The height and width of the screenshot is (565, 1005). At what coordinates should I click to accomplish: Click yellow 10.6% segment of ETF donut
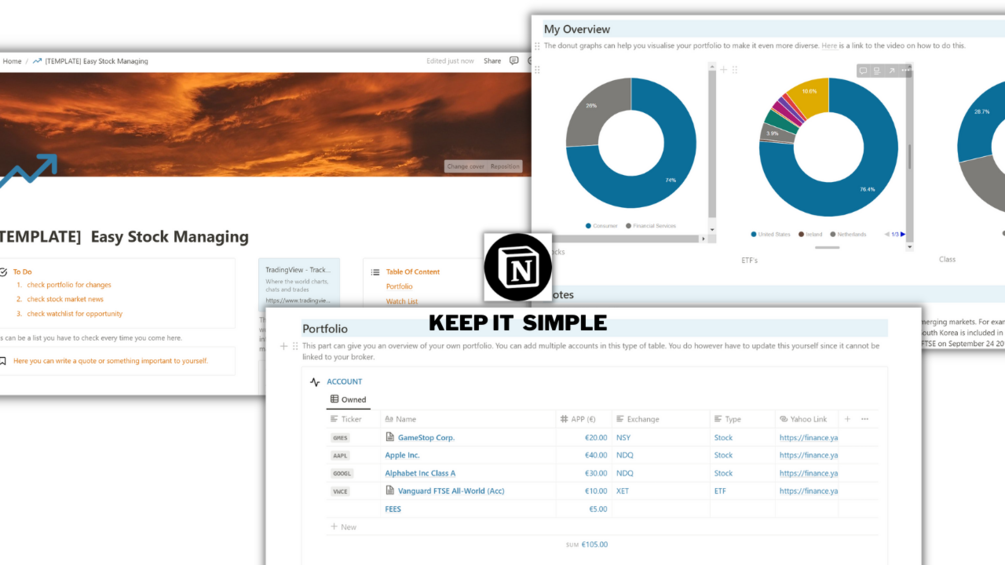810,94
